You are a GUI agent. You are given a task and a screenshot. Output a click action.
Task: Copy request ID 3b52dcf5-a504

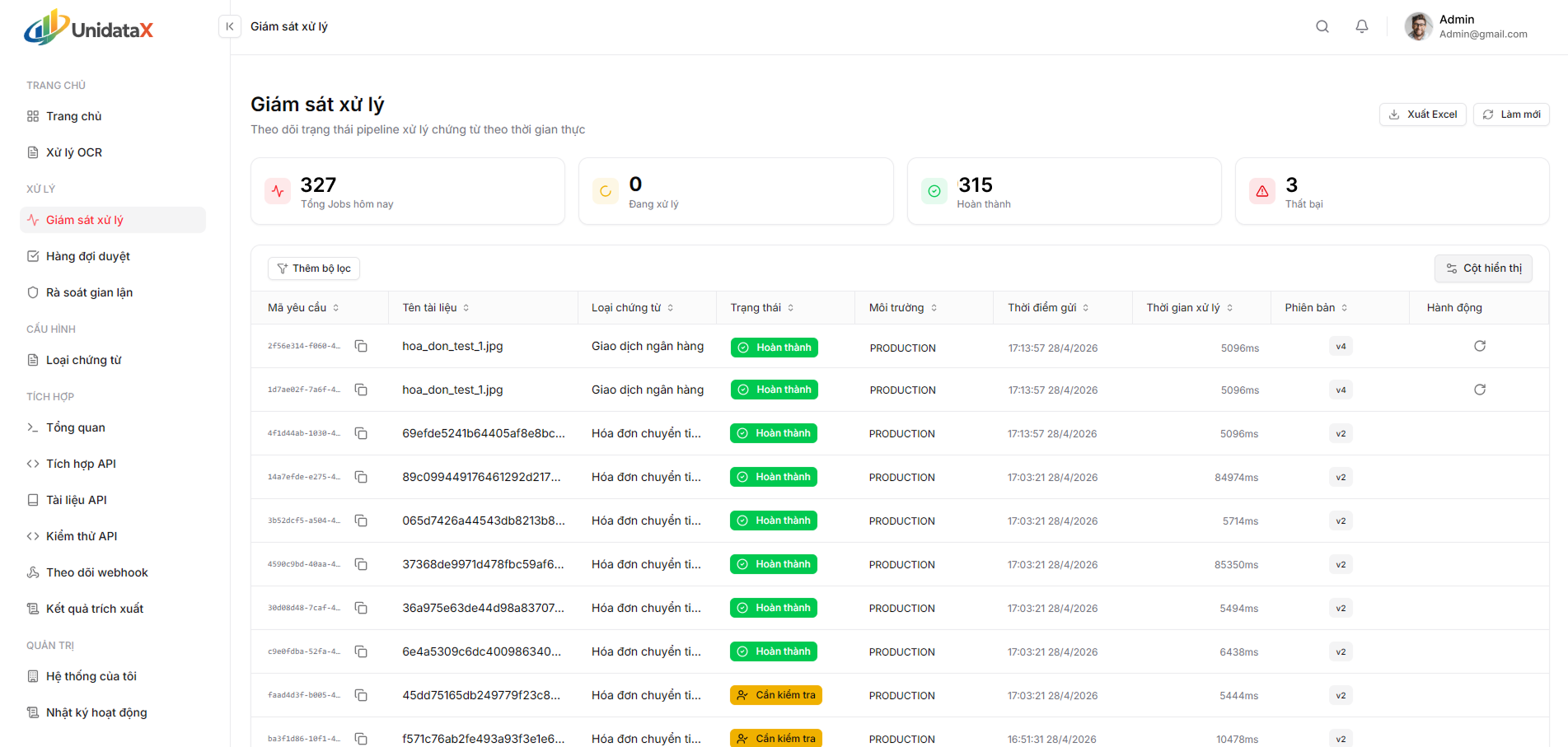click(361, 521)
